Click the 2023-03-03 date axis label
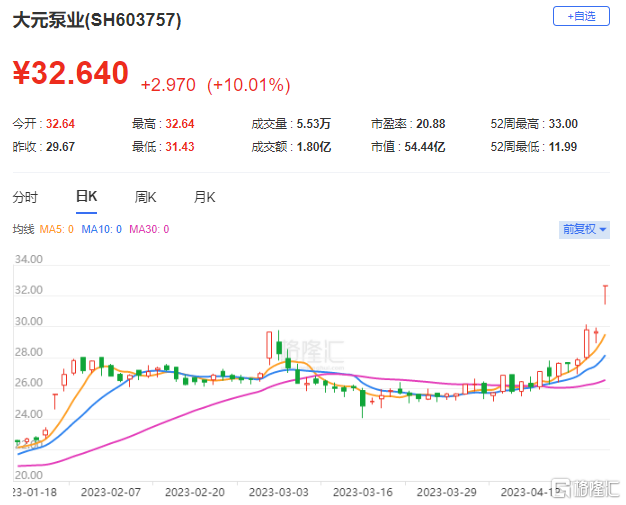Screen dimensions: 626x505 coord(279,492)
